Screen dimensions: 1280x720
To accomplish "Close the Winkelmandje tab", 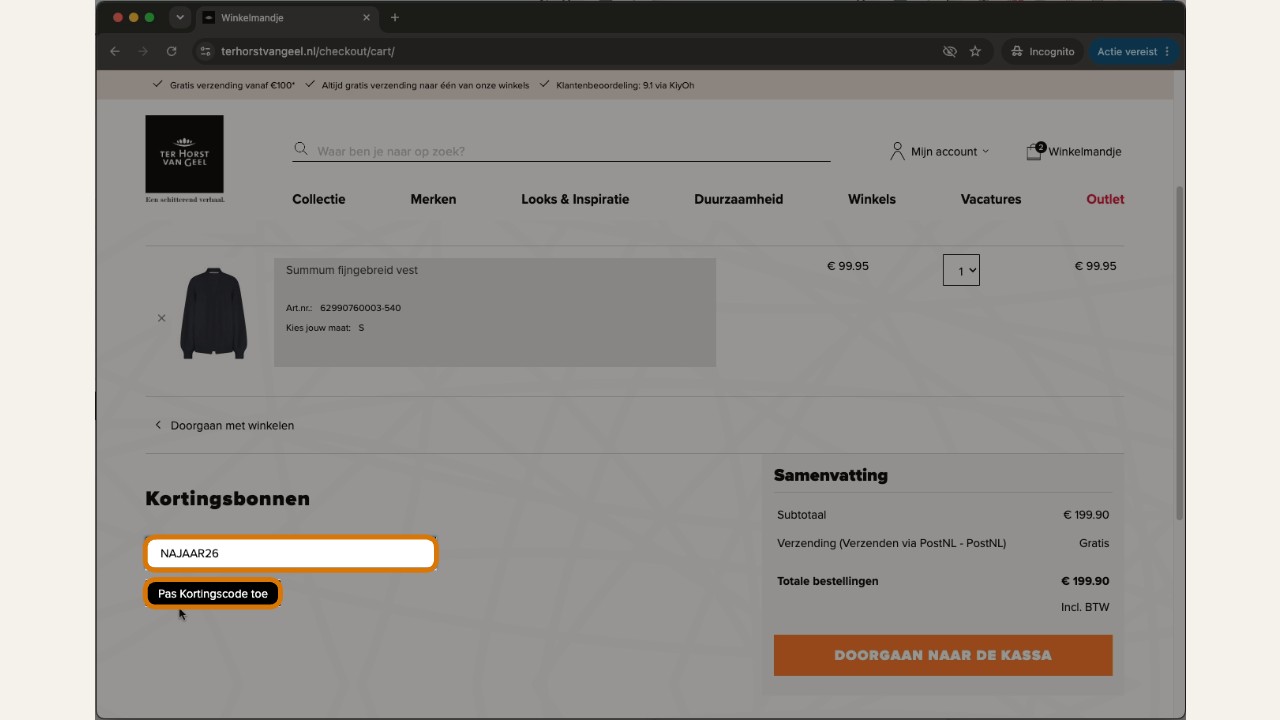I will 366,17.
